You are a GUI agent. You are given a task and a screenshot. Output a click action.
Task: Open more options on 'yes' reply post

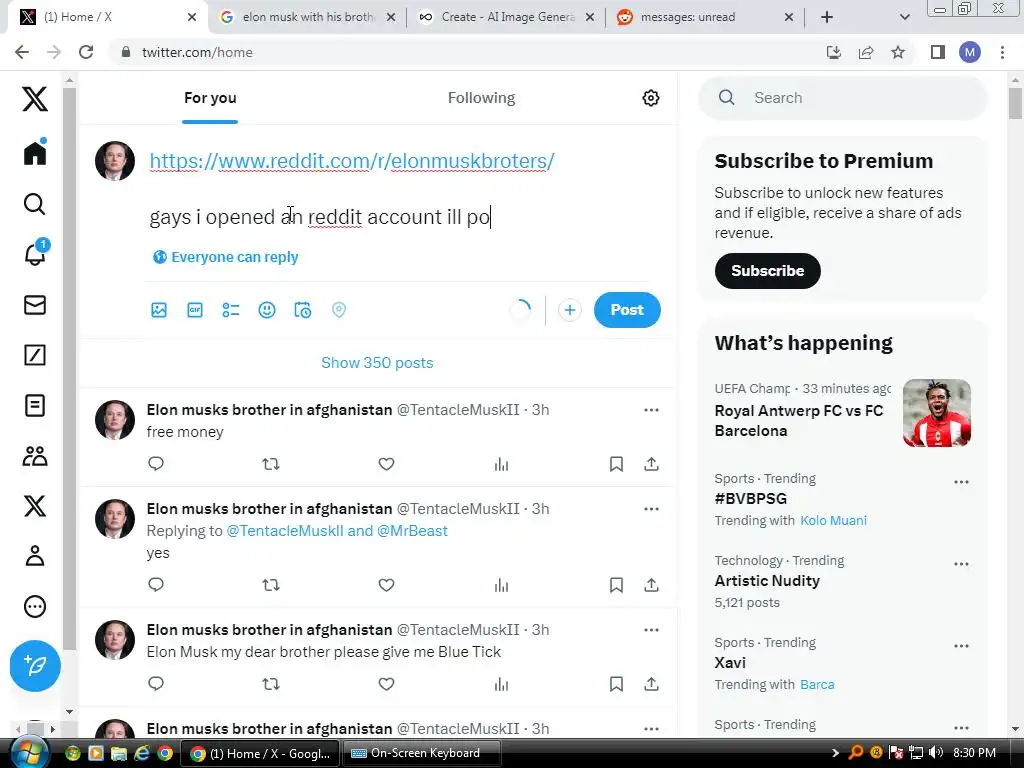(x=651, y=509)
